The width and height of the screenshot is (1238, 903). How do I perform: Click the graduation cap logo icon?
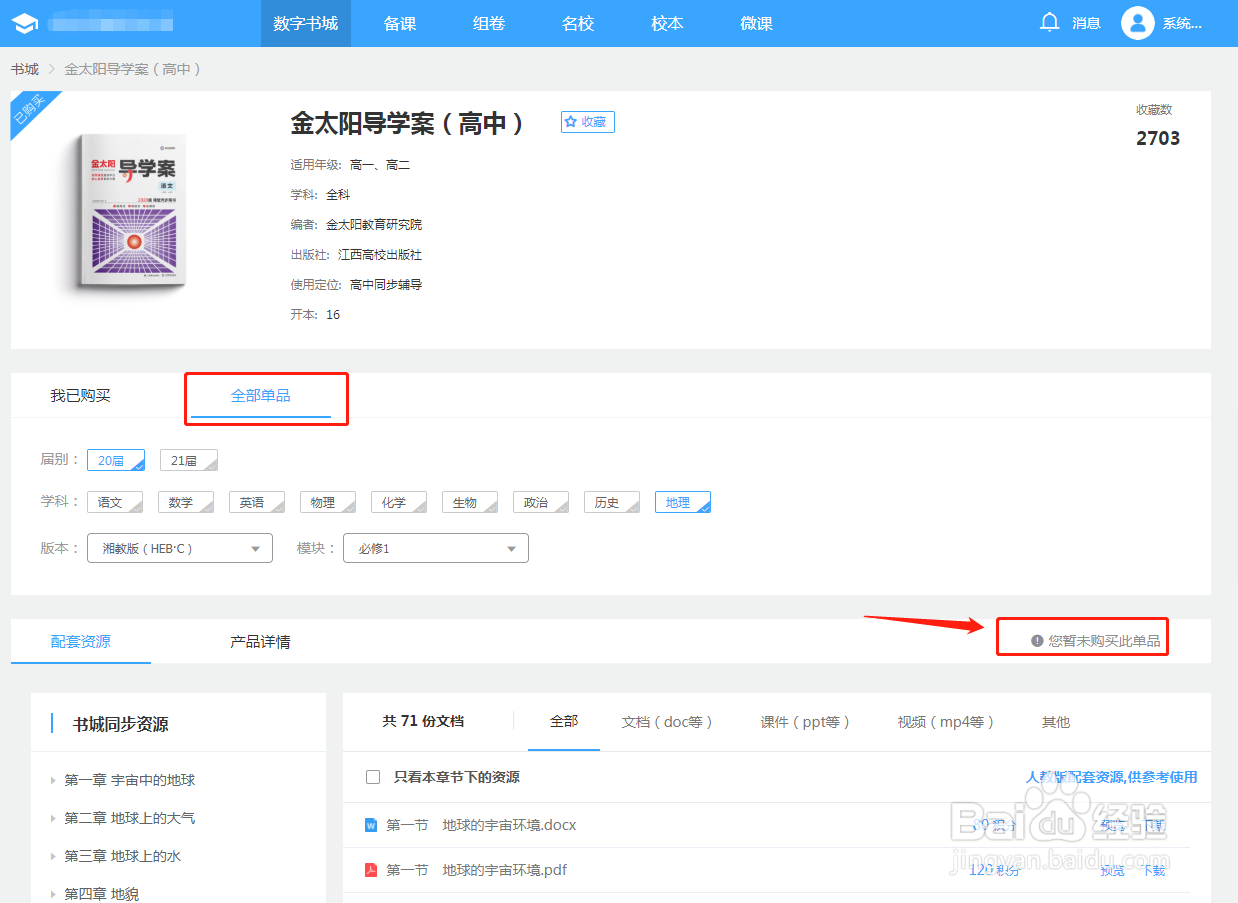[25, 23]
